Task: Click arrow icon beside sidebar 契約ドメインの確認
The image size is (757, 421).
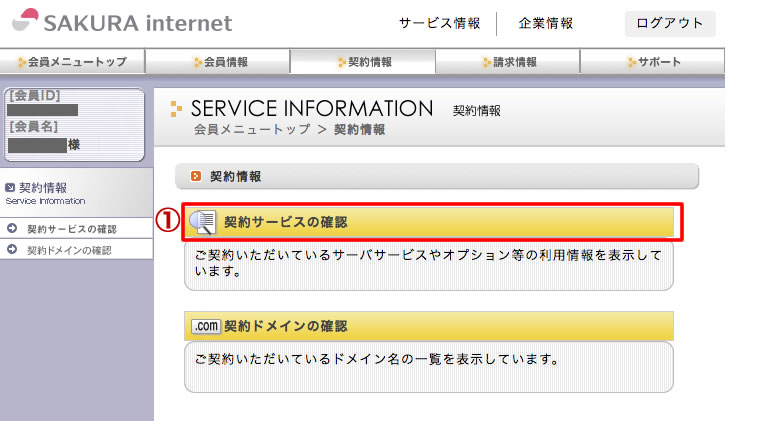Action: click(x=12, y=249)
